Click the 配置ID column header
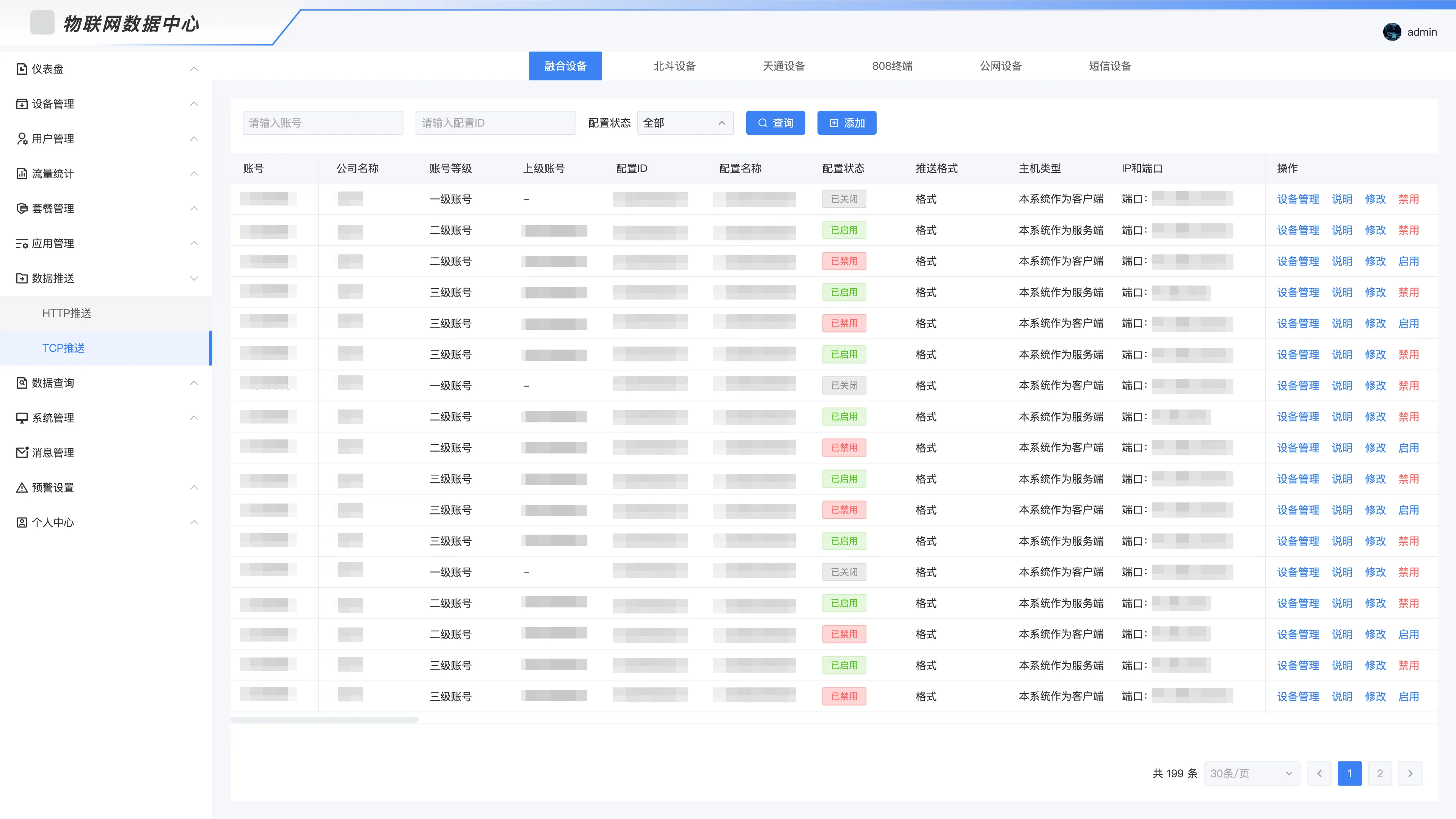The image size is (1456, 819). point(631,168)
